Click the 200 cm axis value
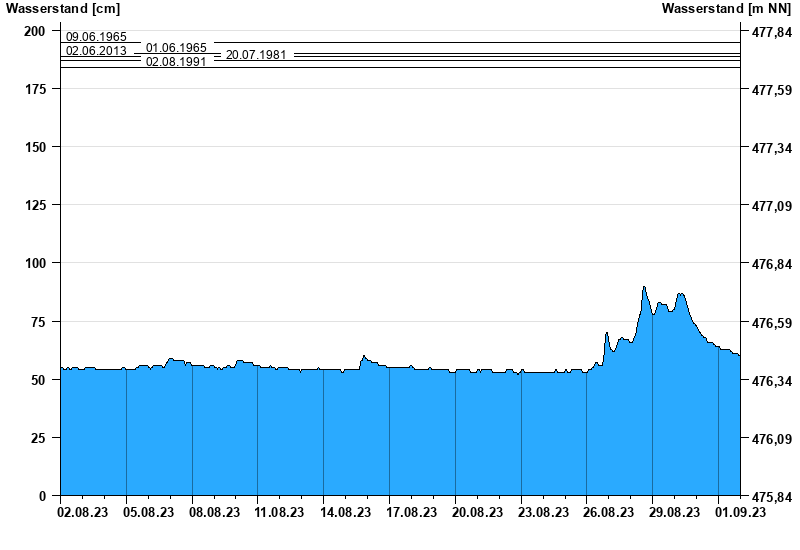 [x=35, y=31]
